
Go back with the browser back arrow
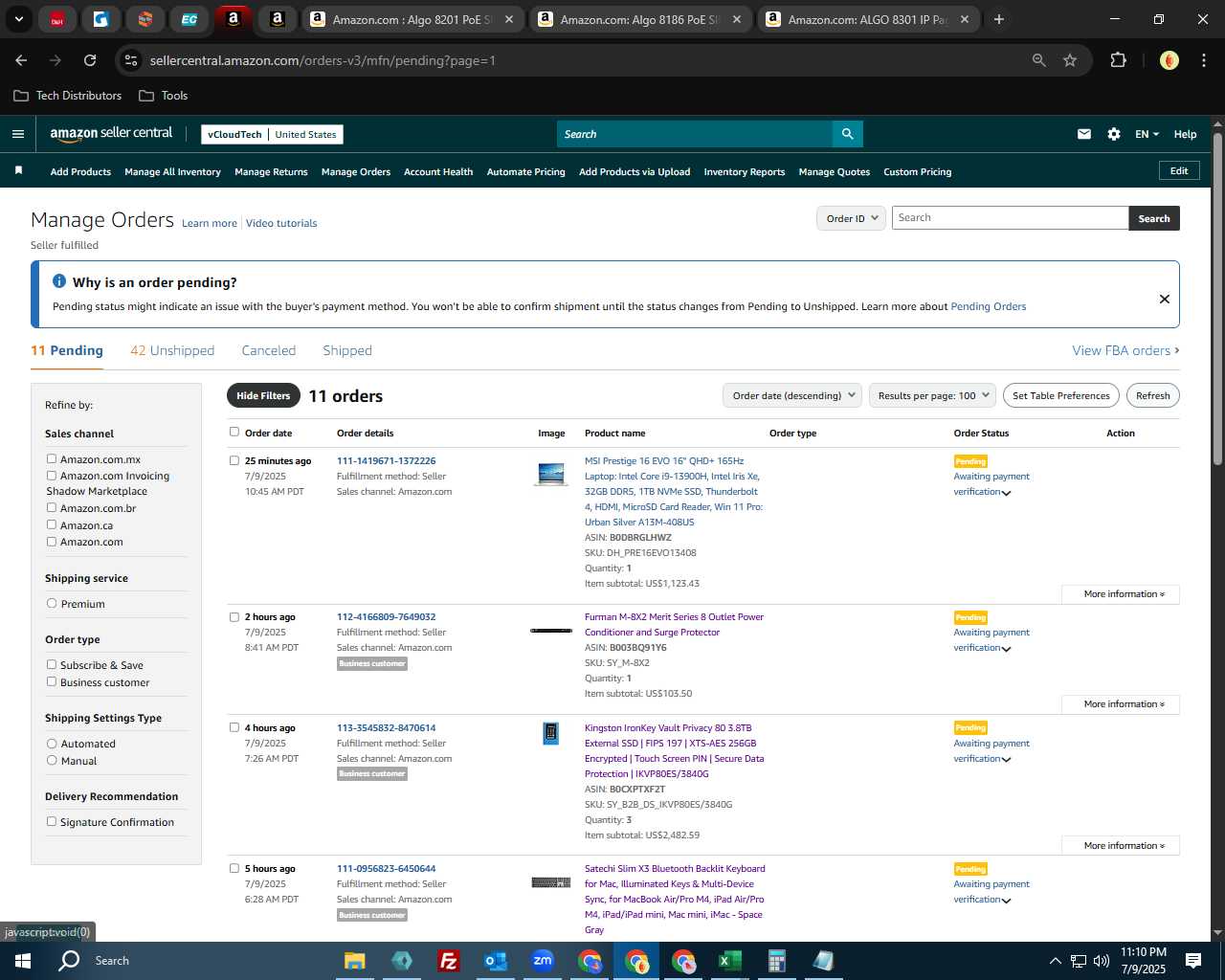(x=21, y=60)
